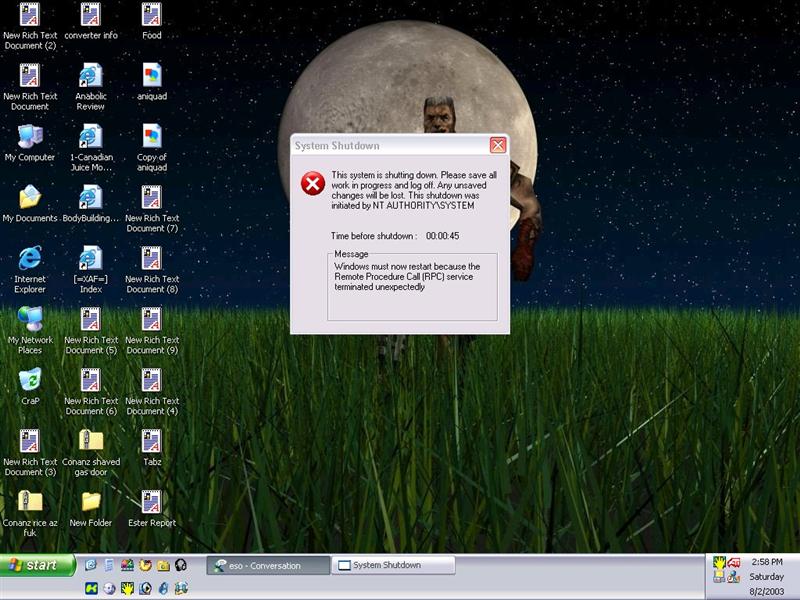Select the Internet Explorer desktop icon

tap(30, 270)
